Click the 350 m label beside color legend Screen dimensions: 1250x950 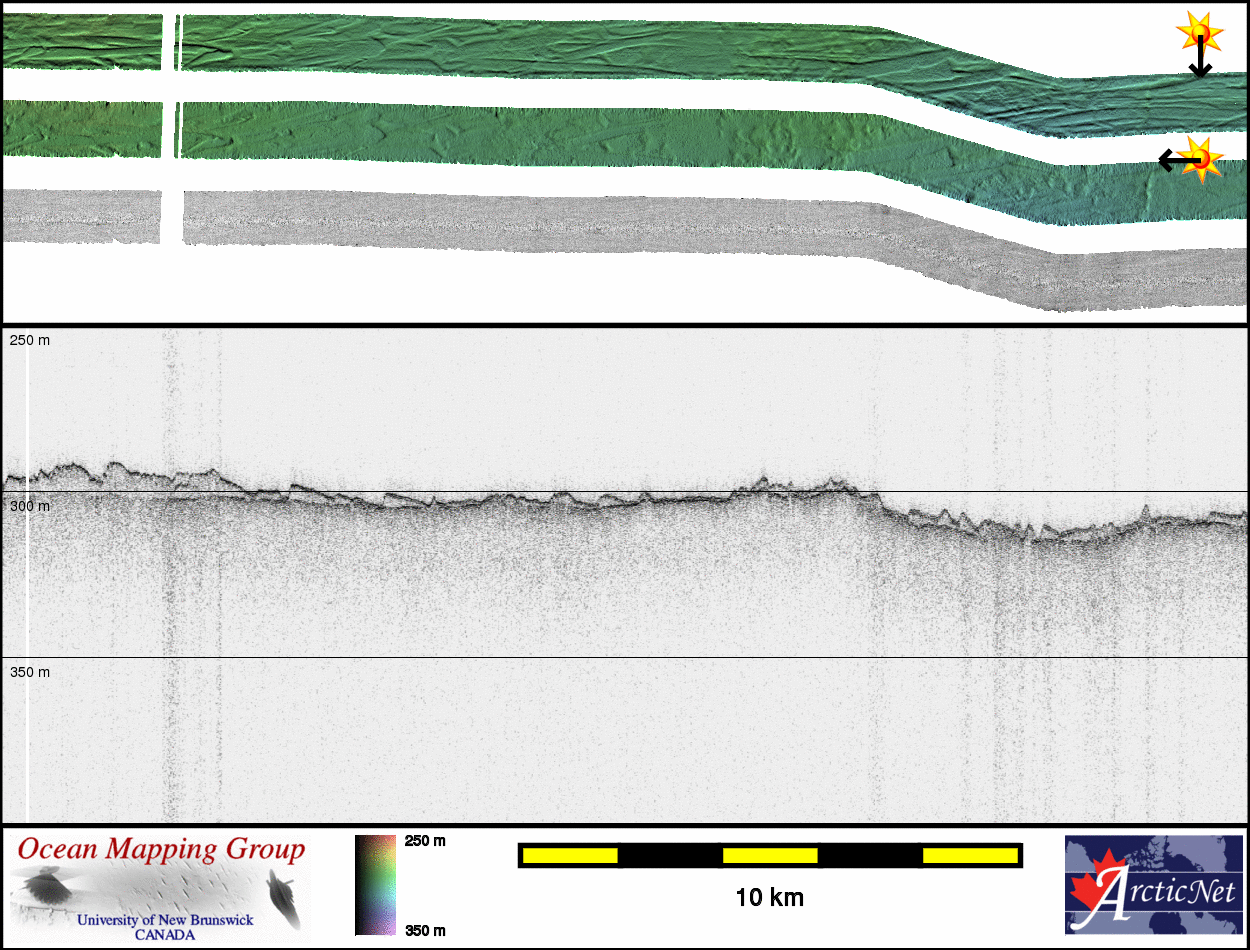click(x=424, y=930)
